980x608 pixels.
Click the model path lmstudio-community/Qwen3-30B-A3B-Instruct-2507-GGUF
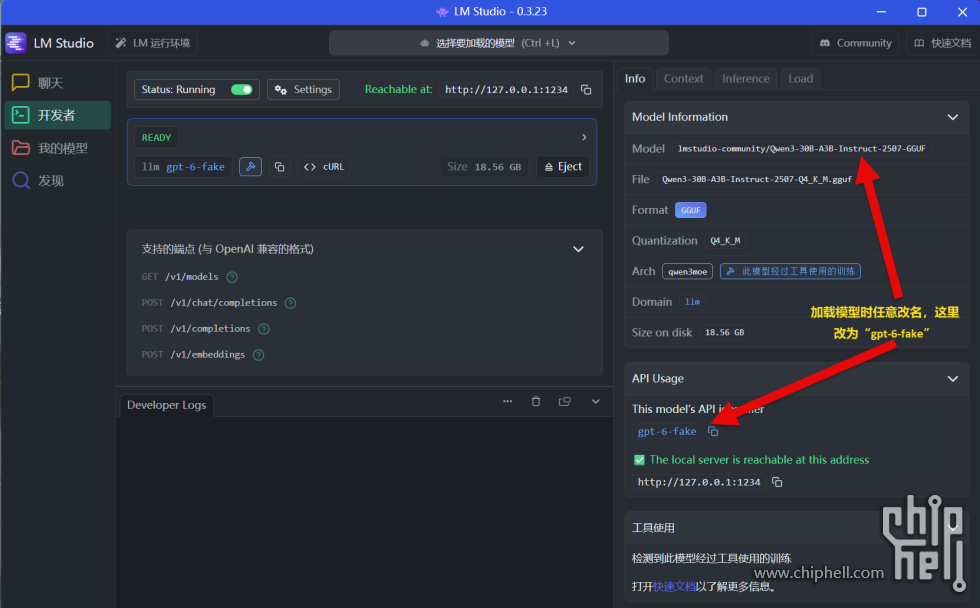pos(801,149)
